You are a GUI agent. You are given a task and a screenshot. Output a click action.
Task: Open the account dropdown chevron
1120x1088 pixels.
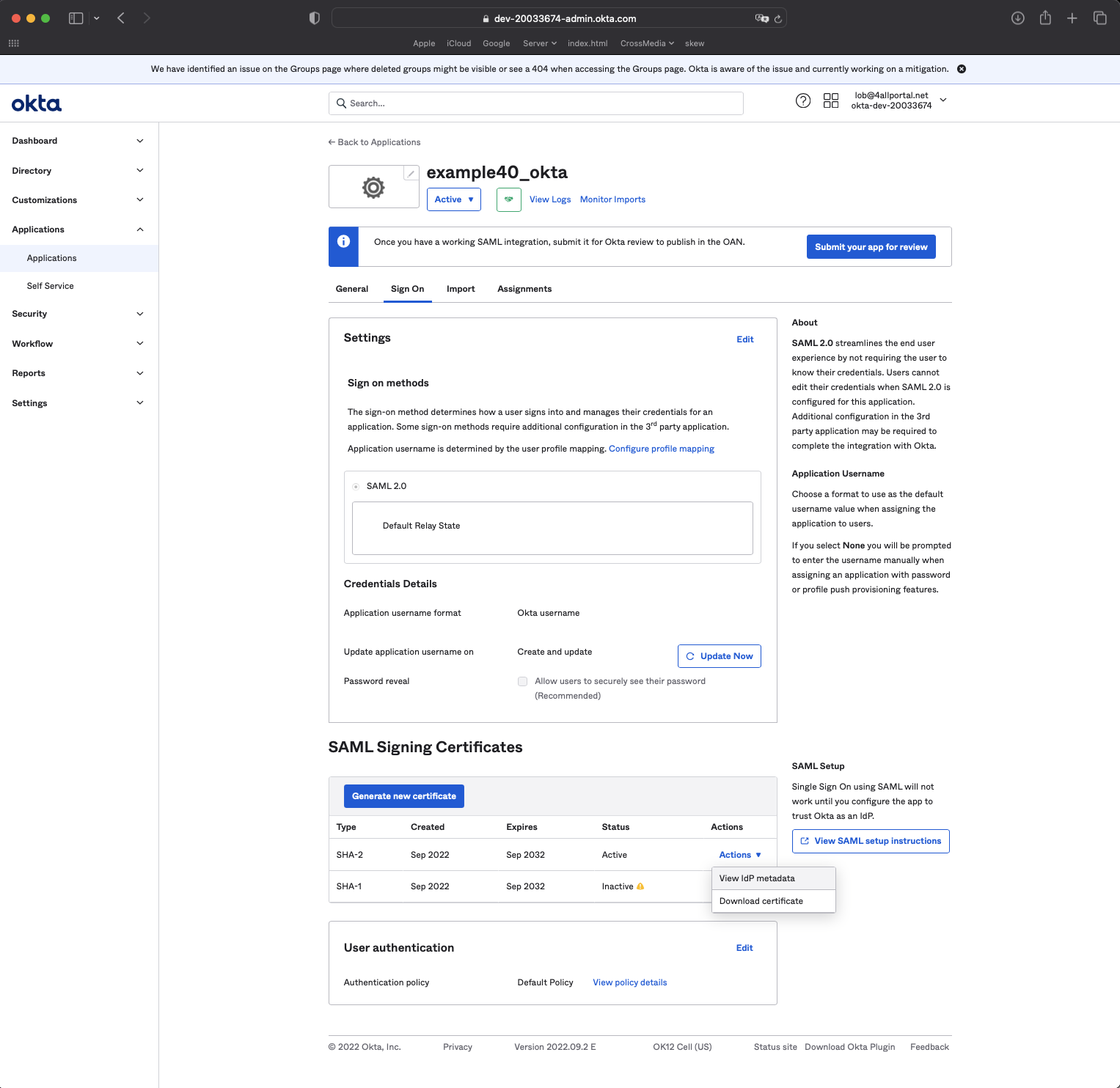943,100
